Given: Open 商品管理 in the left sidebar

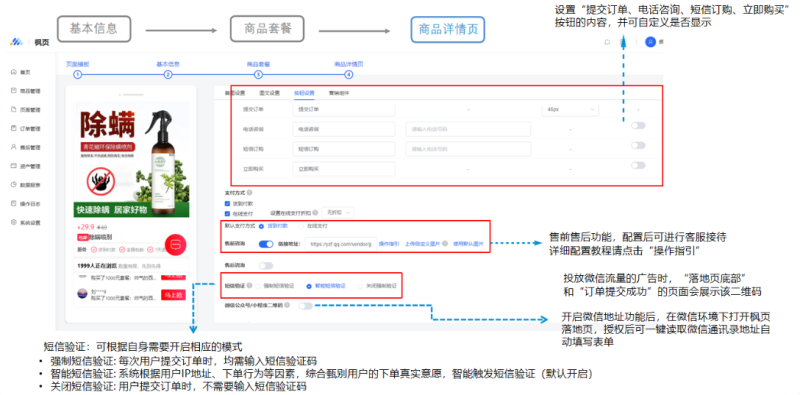Looking at the screenshot, I should point(25,91).
